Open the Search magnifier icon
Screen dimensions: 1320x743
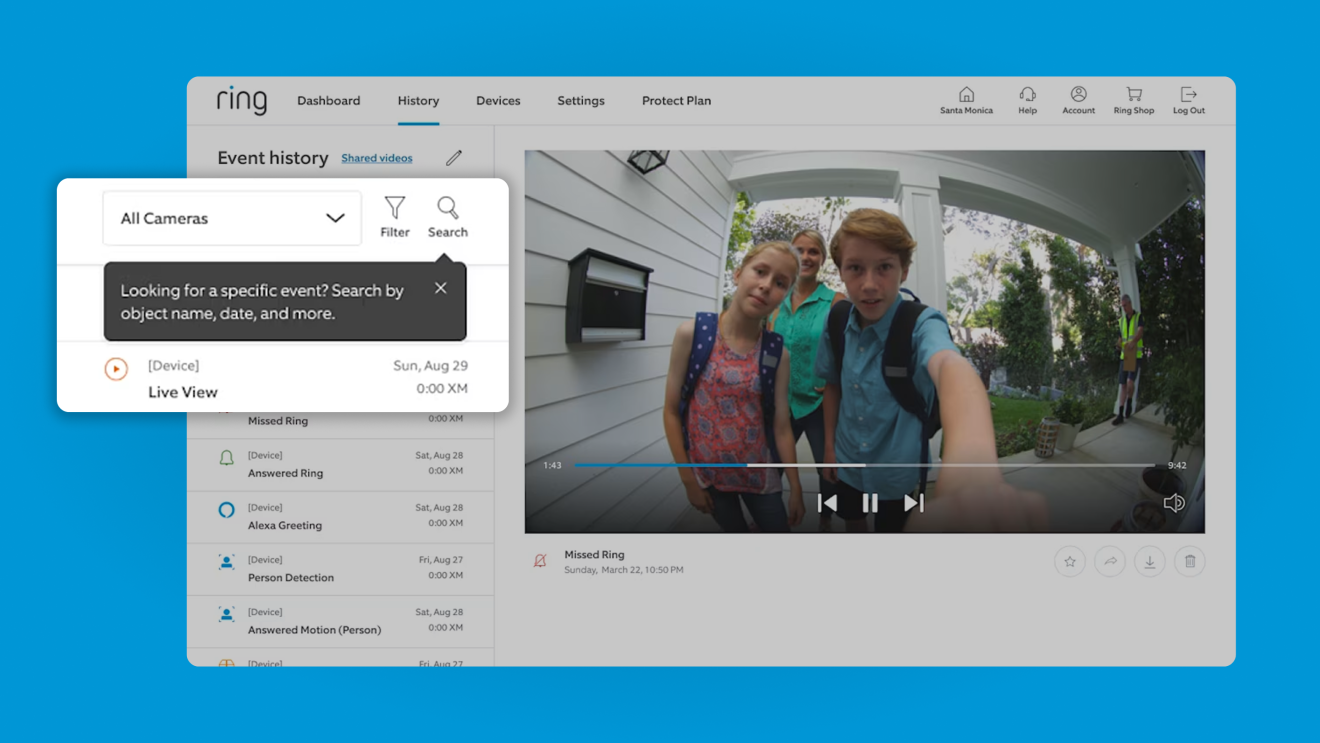448,208
